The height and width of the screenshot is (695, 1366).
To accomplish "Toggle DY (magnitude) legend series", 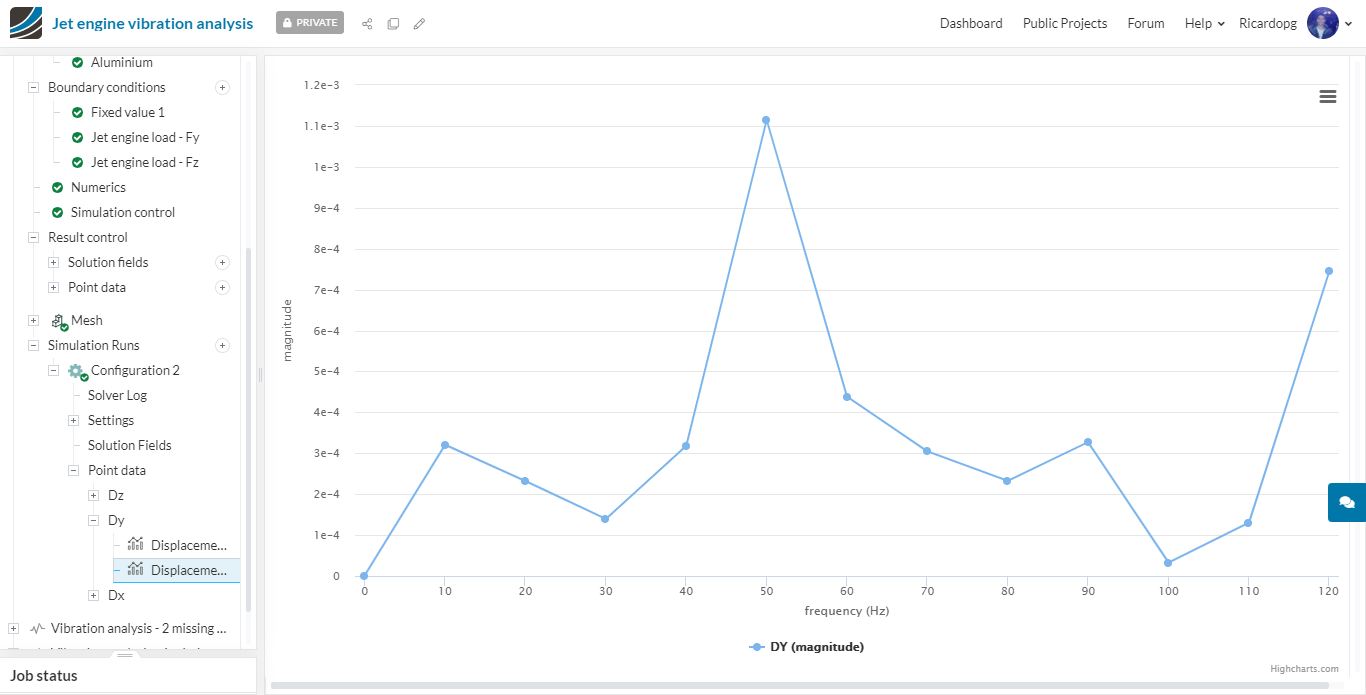I will [x=806, y=647].
